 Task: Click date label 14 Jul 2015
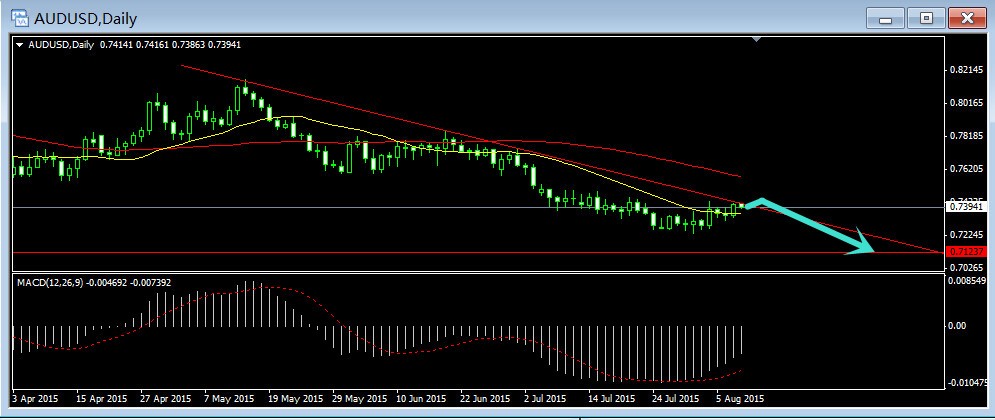tap(612, 398)
